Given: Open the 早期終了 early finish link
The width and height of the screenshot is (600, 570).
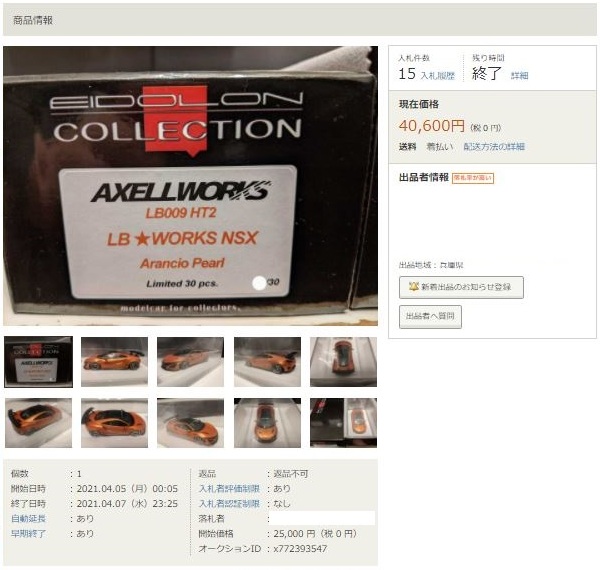Looking at the screenshot, I should pos(28,533).
